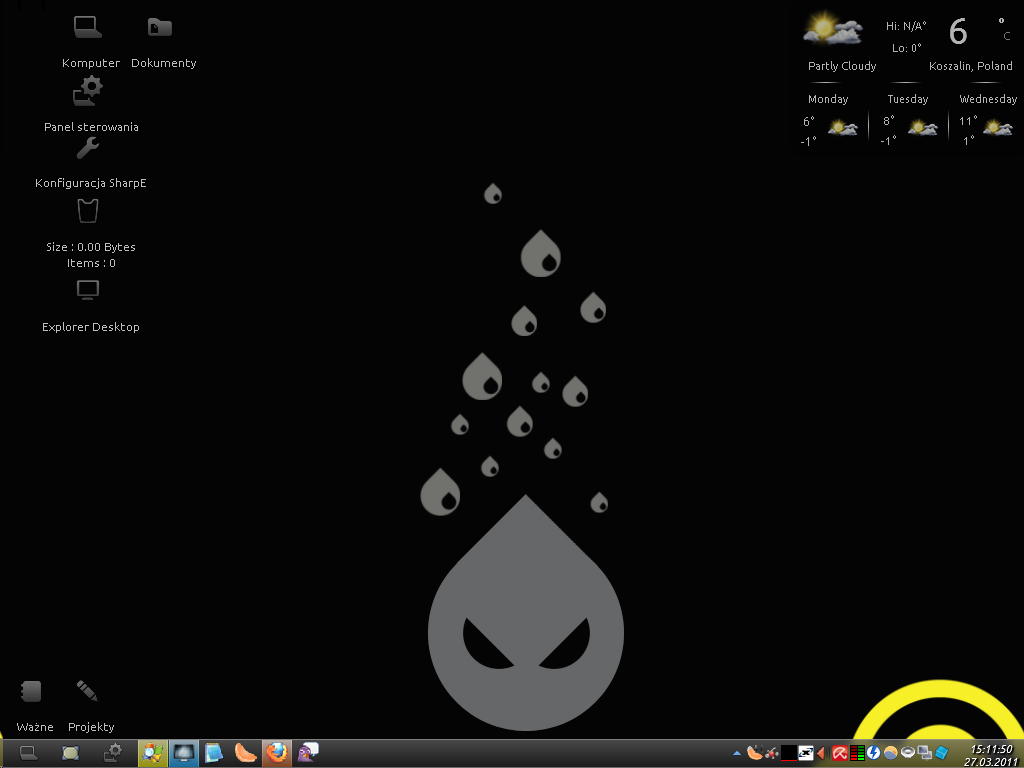Click the Tuesday forecast label
Screen dimensions: 1024x768
pyautogui.click(x=908, y=99)
